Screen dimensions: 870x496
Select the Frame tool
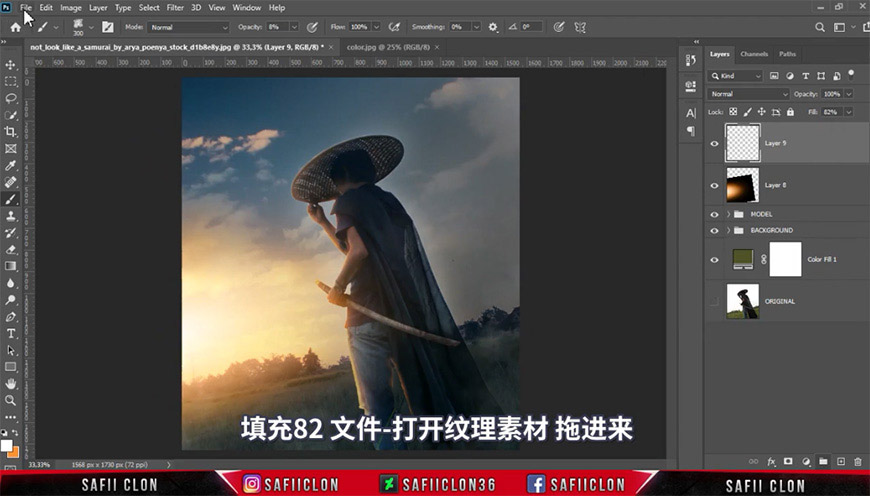click(x=11, y=149)
